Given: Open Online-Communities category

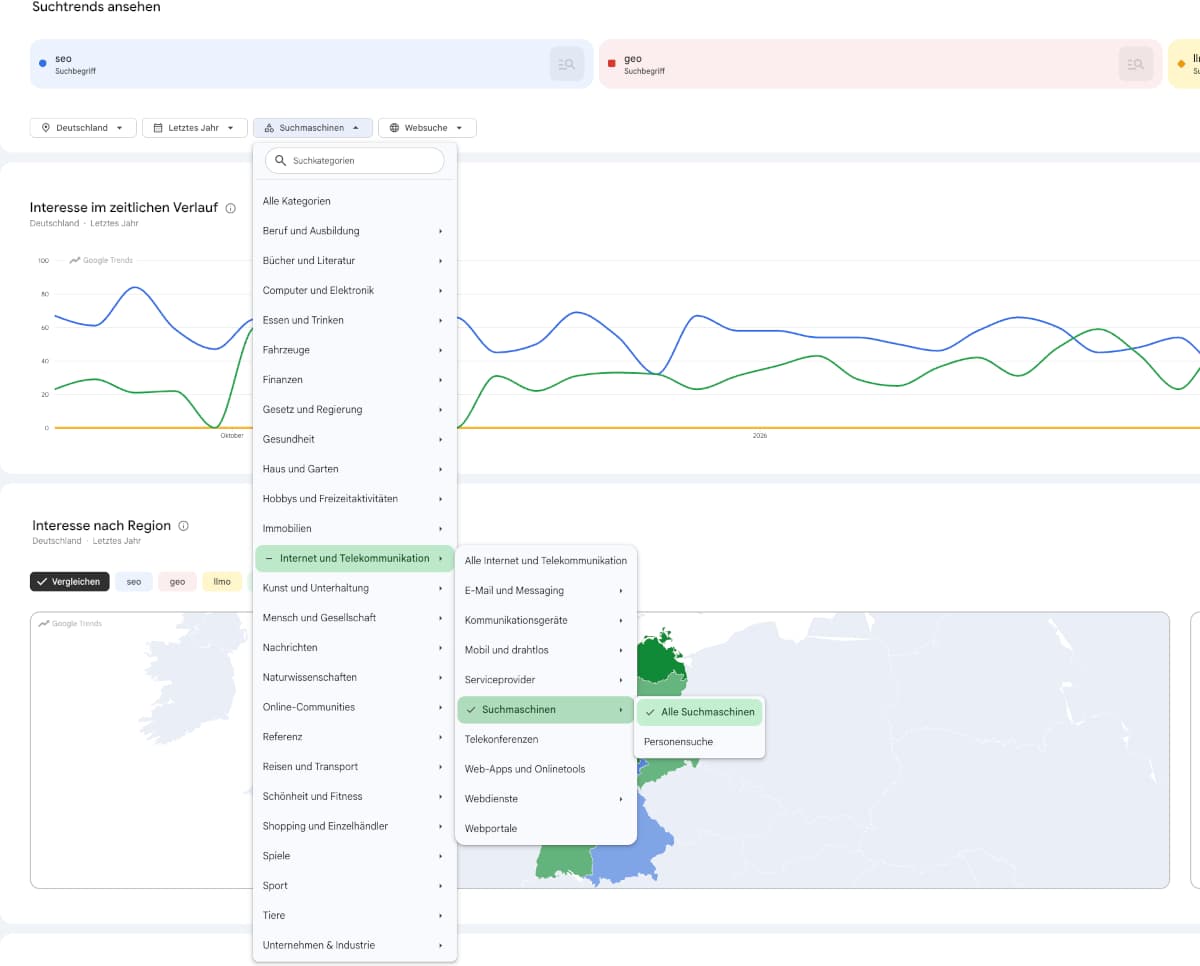Looking at the screenshot, I should coord(355,707).
